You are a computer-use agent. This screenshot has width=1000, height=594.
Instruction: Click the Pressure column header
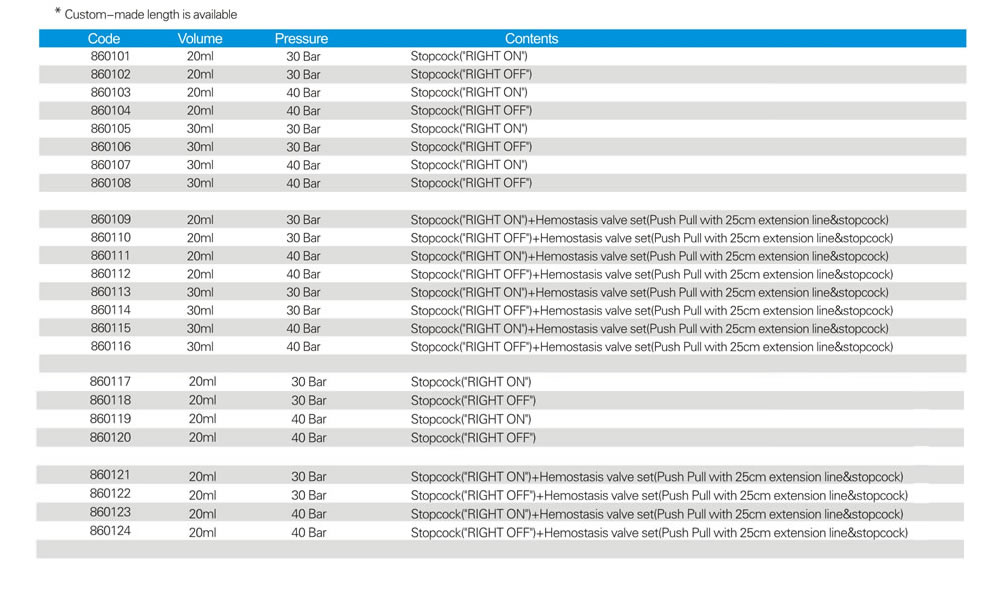301,39
